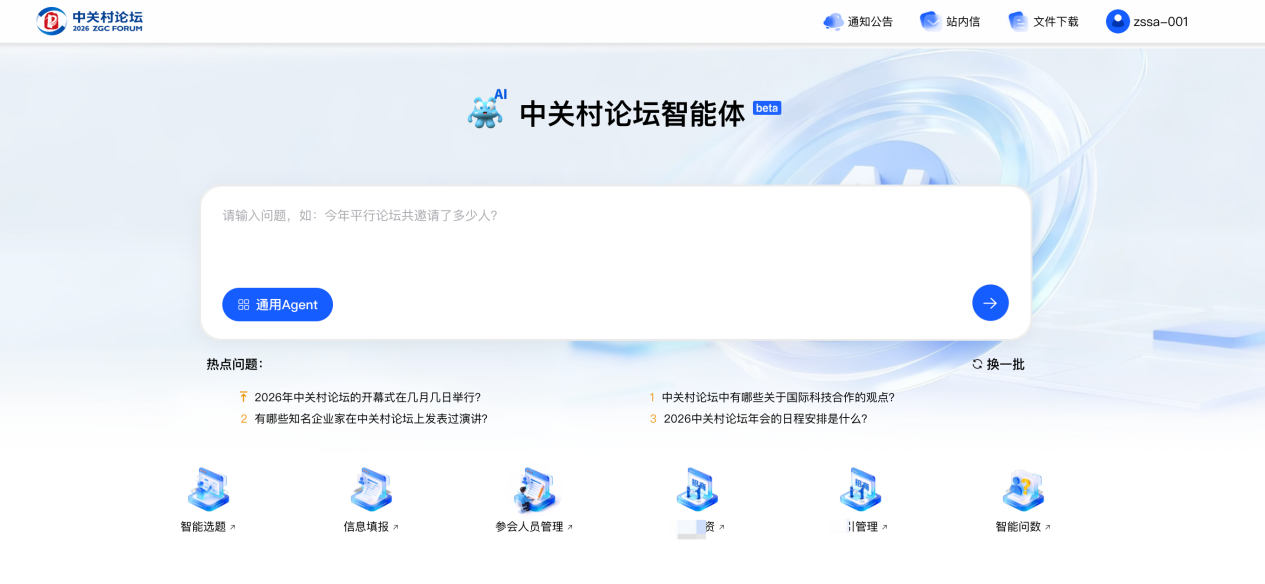The image size is (1265, 584).
Task: Open 文件下载 in the top navigation
Action: pyautogui.click(x=1043, y=21)
